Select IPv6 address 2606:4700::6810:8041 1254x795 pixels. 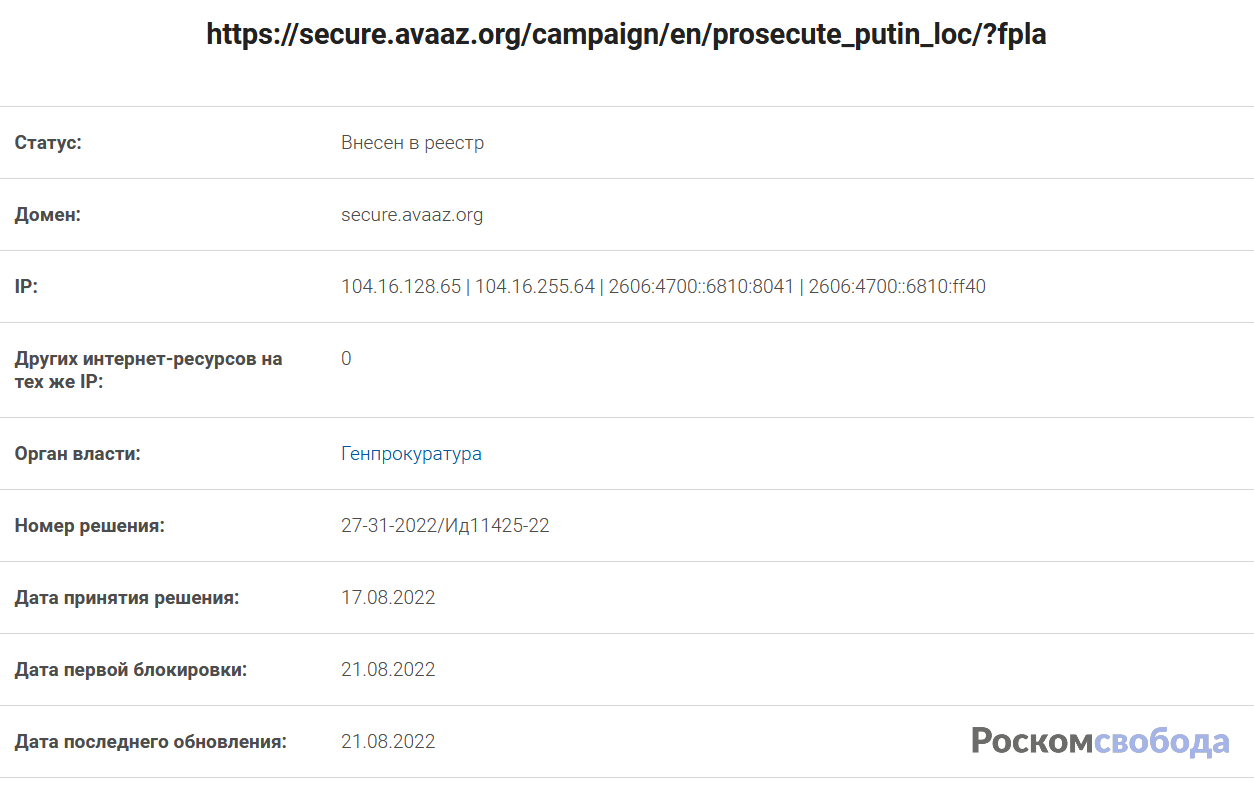tap(700, 287)
